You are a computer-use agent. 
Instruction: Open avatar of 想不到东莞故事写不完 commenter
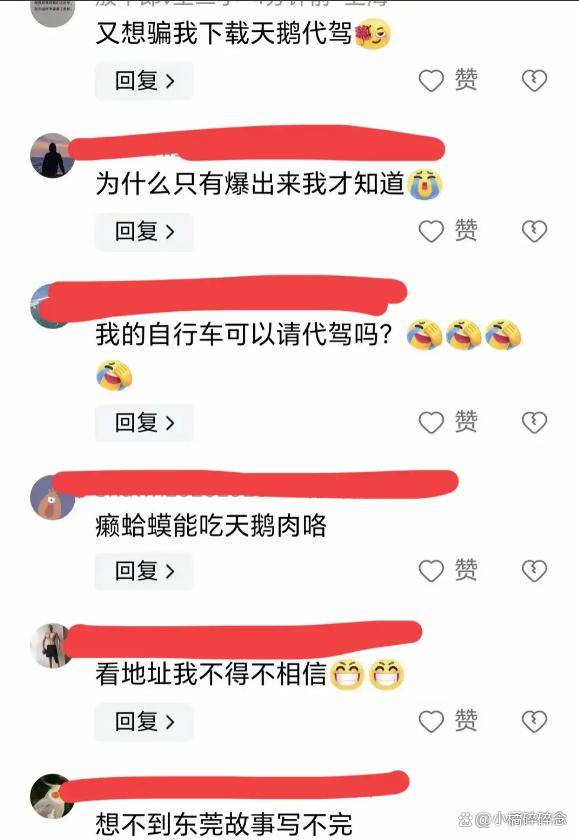52,796
